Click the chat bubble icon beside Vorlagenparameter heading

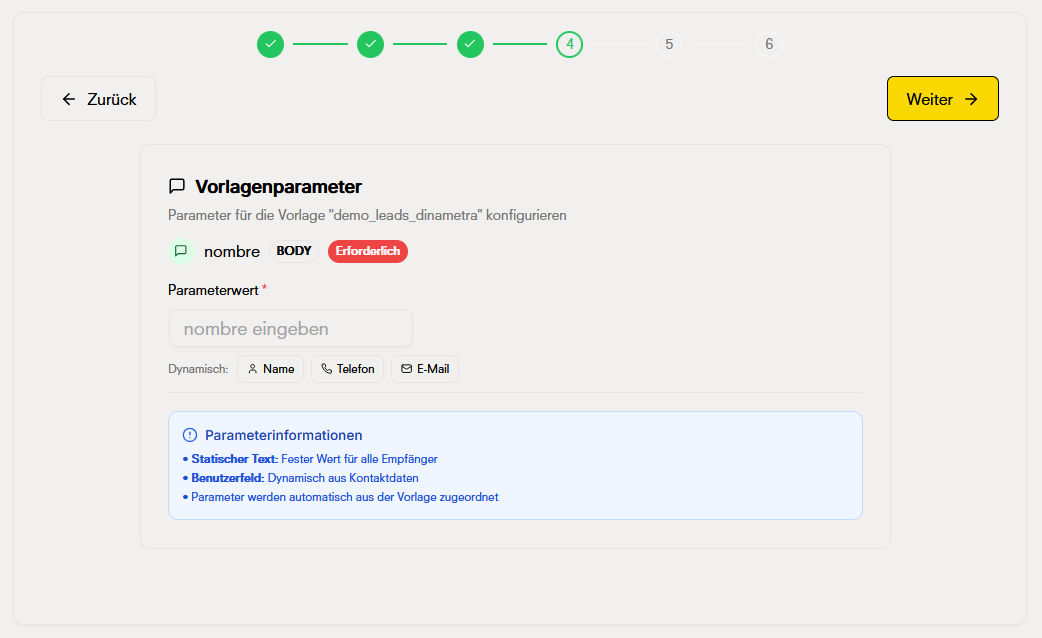[x=177, y=186]
